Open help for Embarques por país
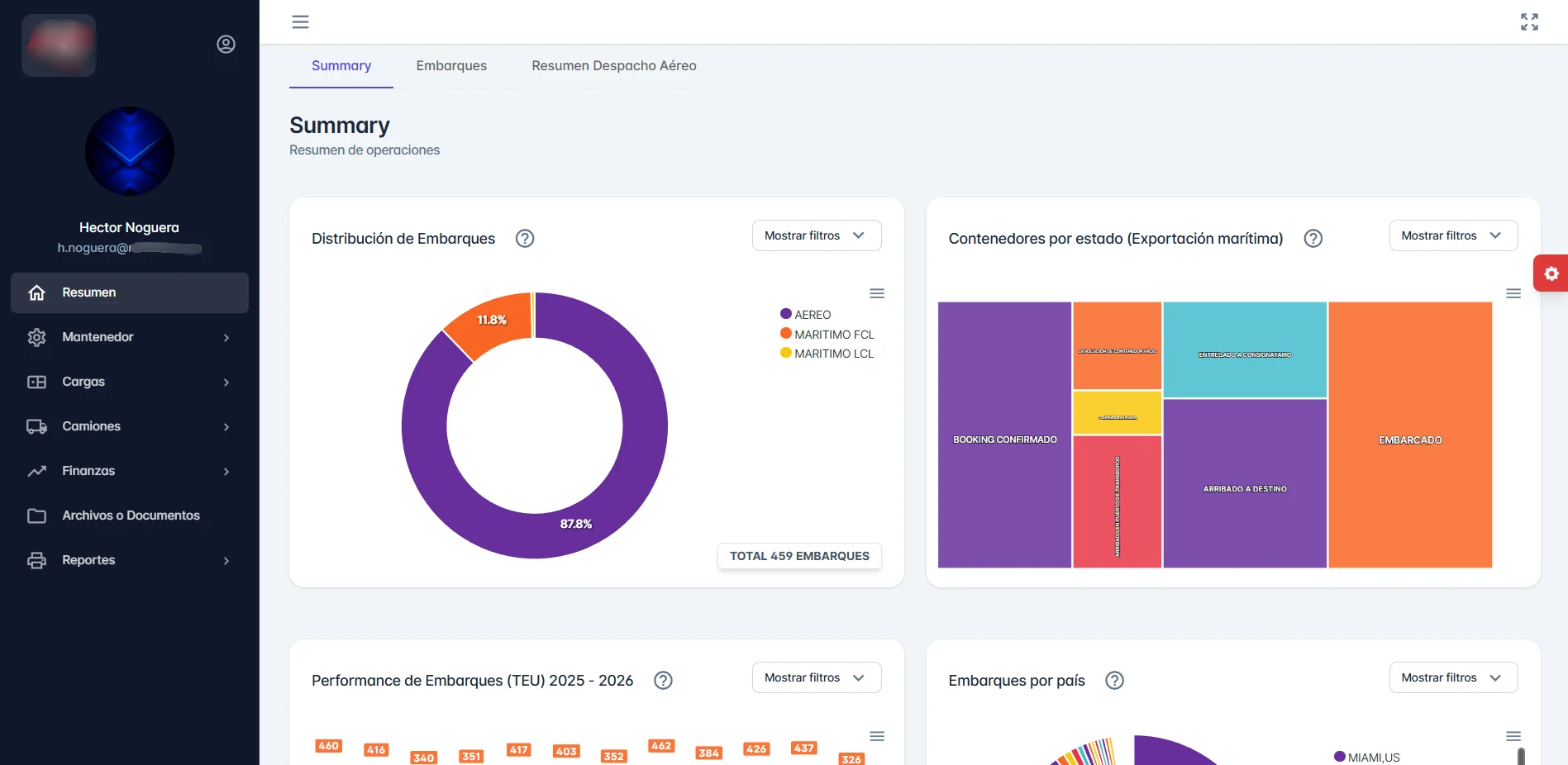The width and height of the screenshot is (1568, 765). pyautogui.click(x=1115, y=681)
